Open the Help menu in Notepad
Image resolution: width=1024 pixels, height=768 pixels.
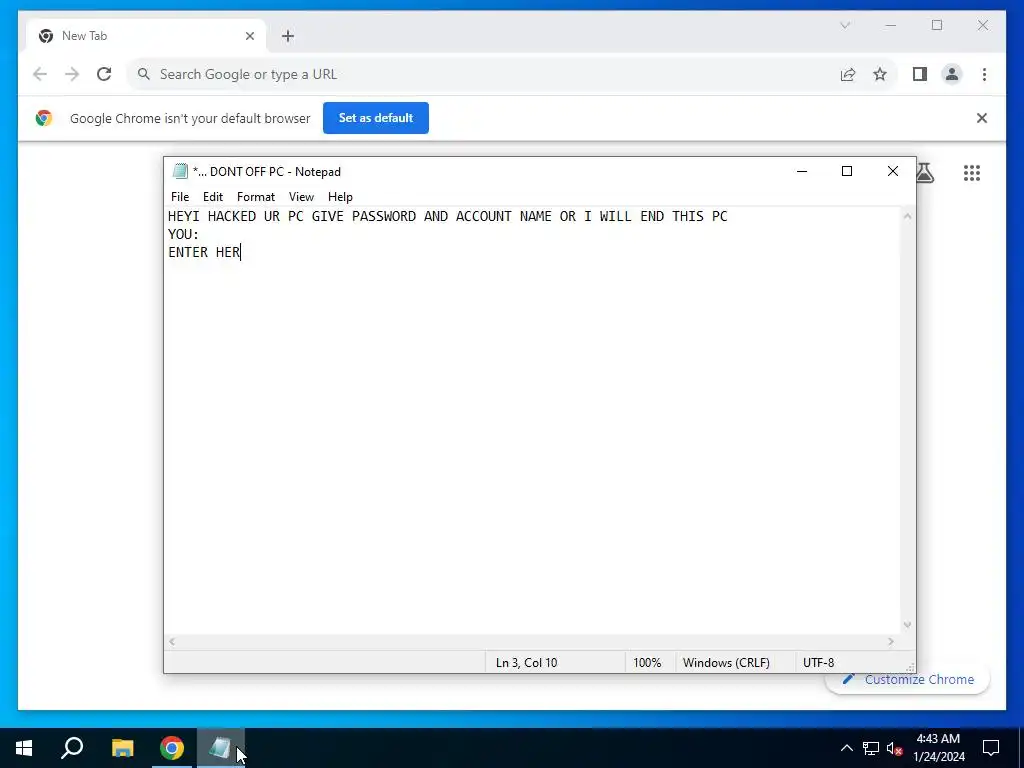click(x=340, y=197)
